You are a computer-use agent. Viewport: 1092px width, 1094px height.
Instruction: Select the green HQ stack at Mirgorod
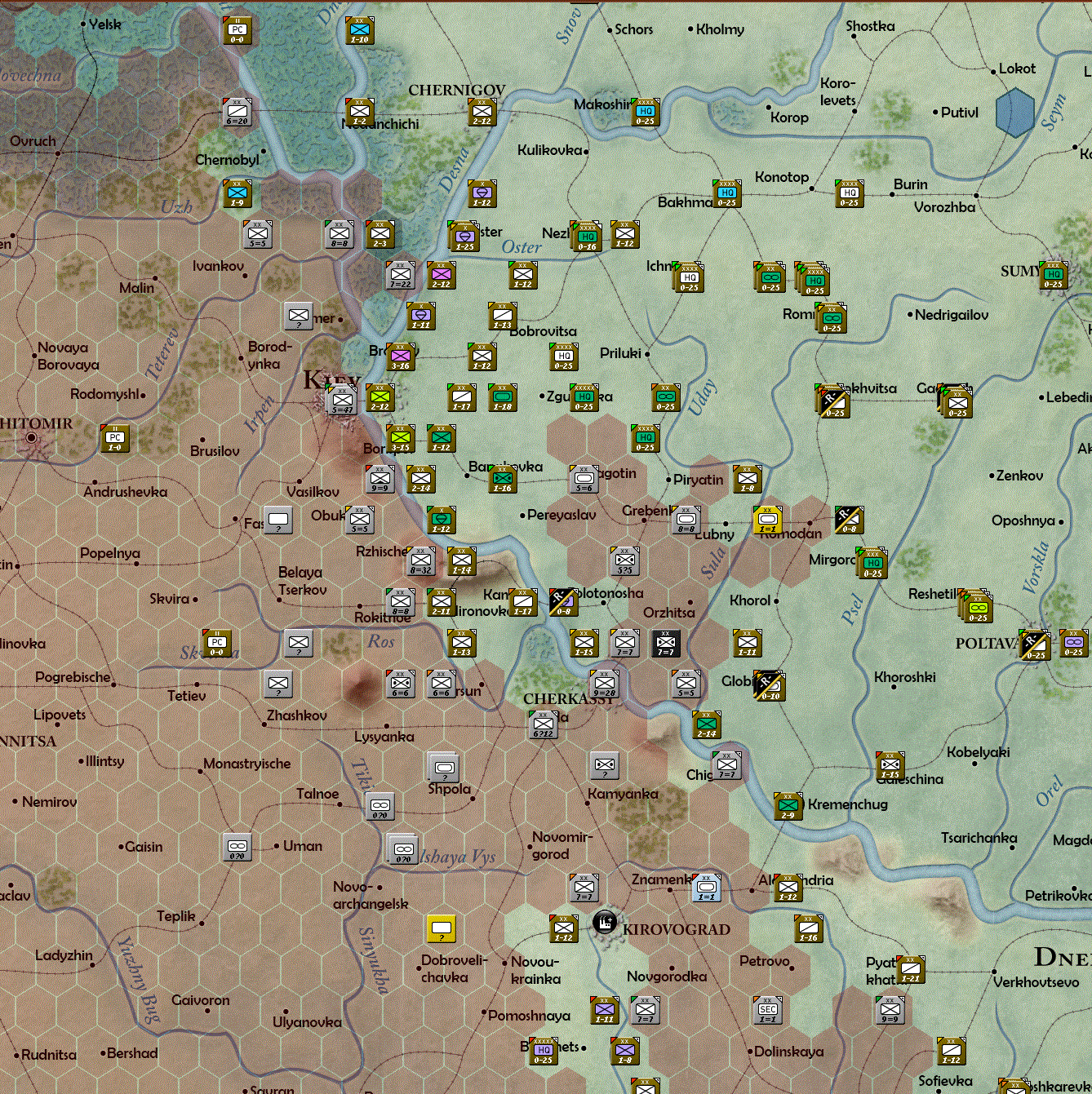coord(872,562)
